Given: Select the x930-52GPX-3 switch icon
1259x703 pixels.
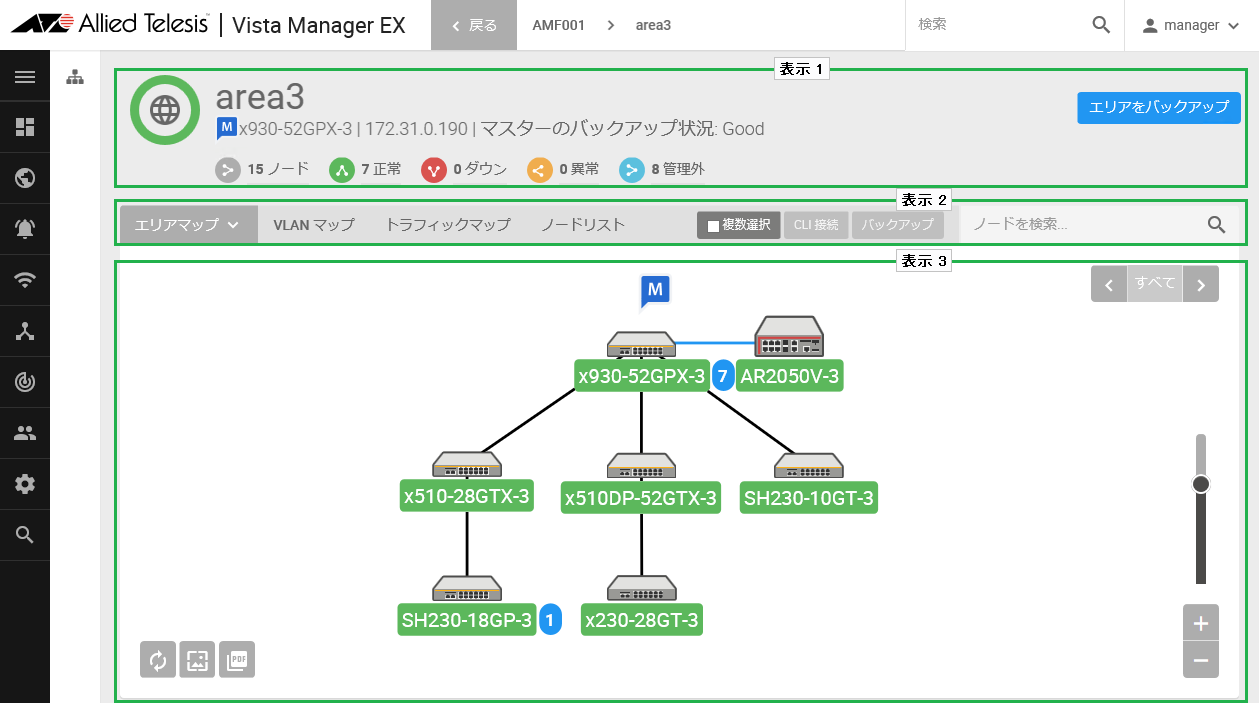Looking at the screenshot, I should [641, 344].
